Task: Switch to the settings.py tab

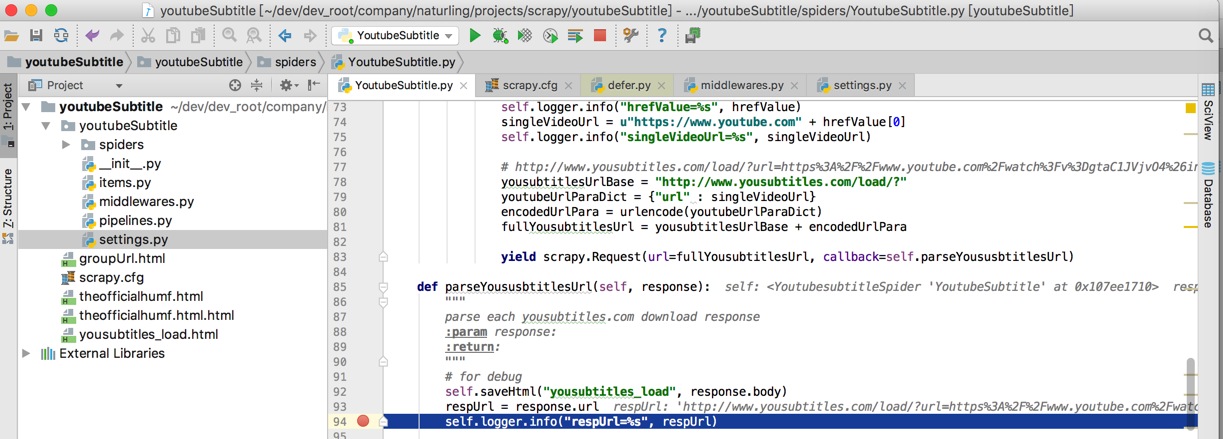Action: [x=862, y=86]
